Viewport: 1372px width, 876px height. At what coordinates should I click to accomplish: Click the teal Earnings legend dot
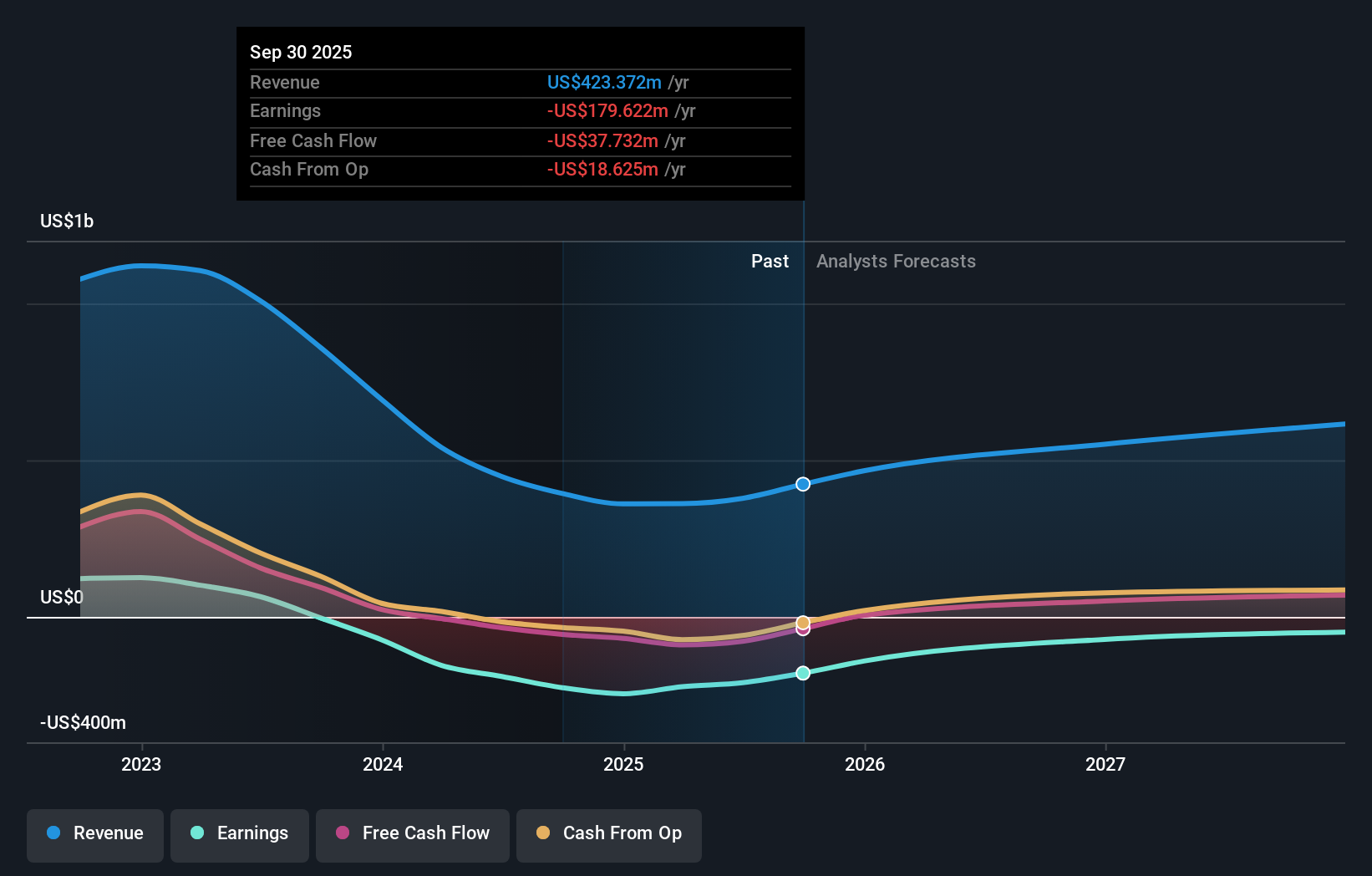pyautogui.click(x=196, y=833)
